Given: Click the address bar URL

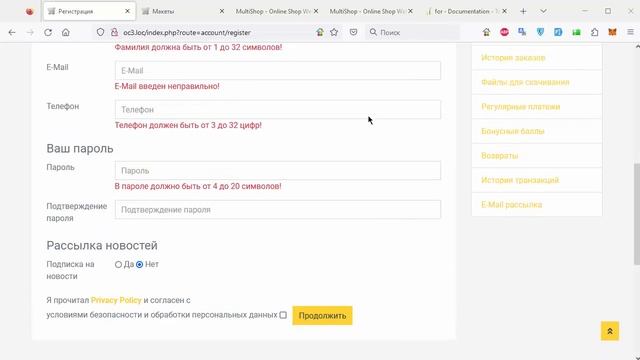Looking at the screenshot, I should pos(187,32).
